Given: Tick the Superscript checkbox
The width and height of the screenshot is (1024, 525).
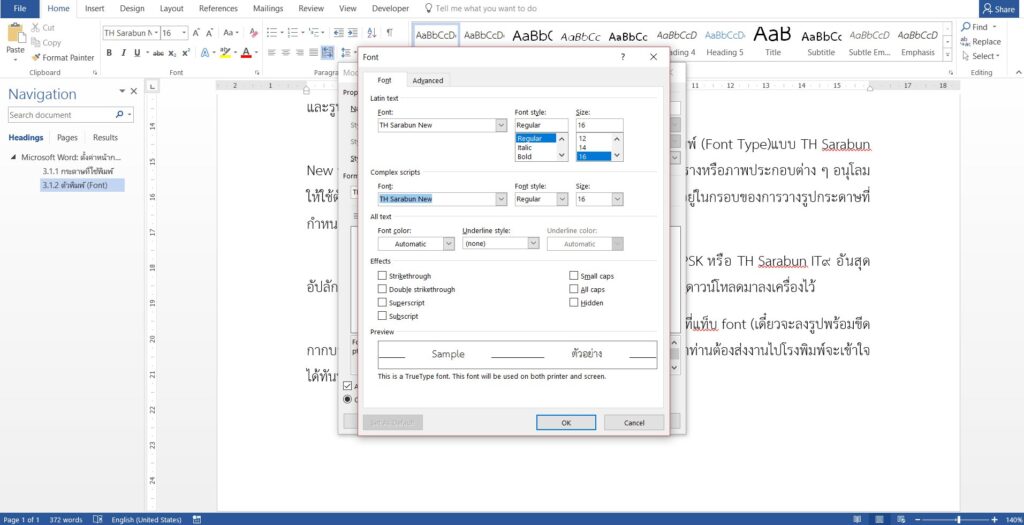Looking at the screenshot, I should [382, 302].
